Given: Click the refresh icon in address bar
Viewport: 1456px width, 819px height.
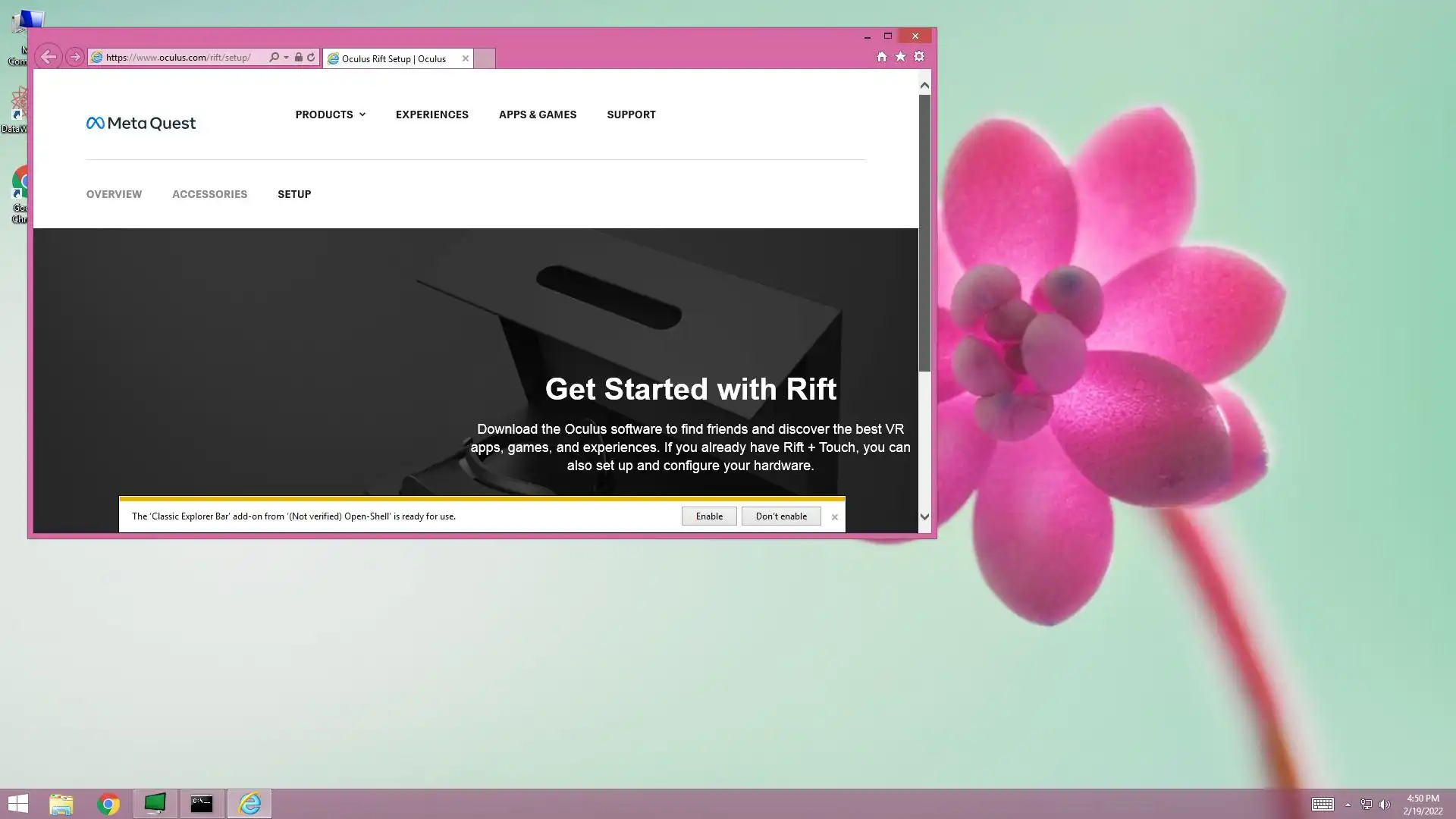Looking at the screenshot, I should [311, 58].
